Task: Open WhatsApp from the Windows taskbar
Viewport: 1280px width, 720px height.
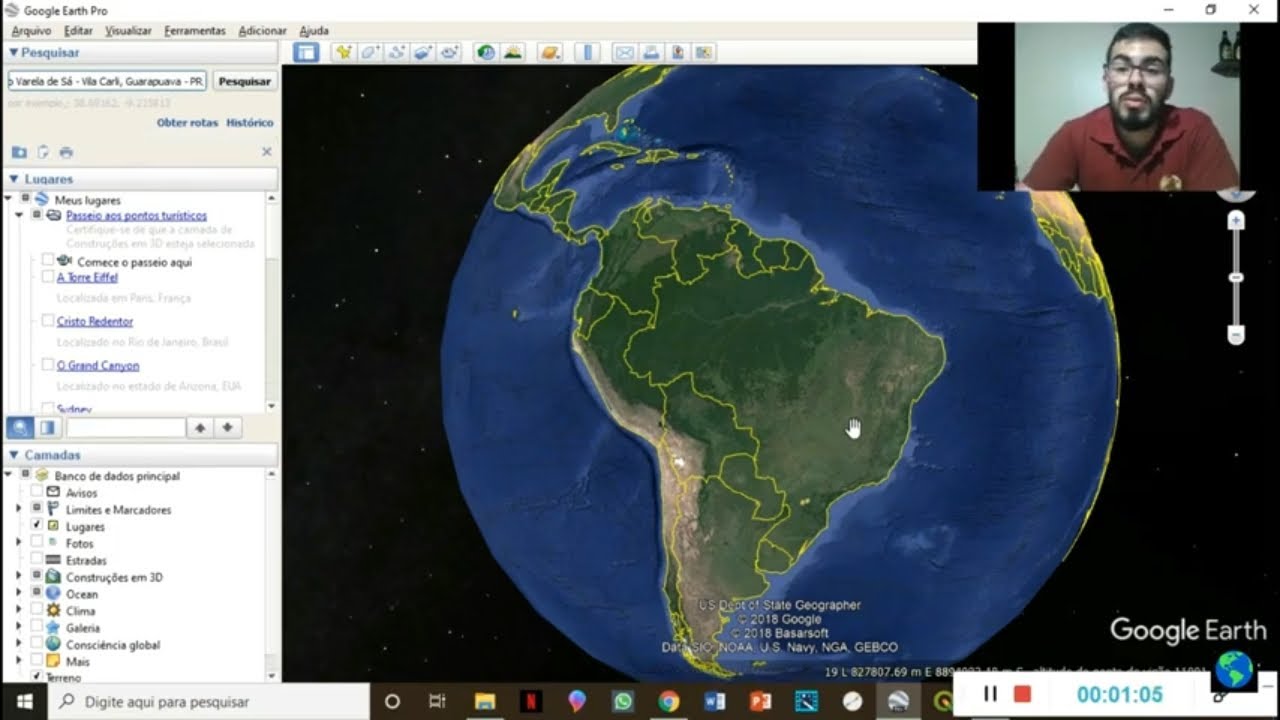Action: tap(623, 702)
